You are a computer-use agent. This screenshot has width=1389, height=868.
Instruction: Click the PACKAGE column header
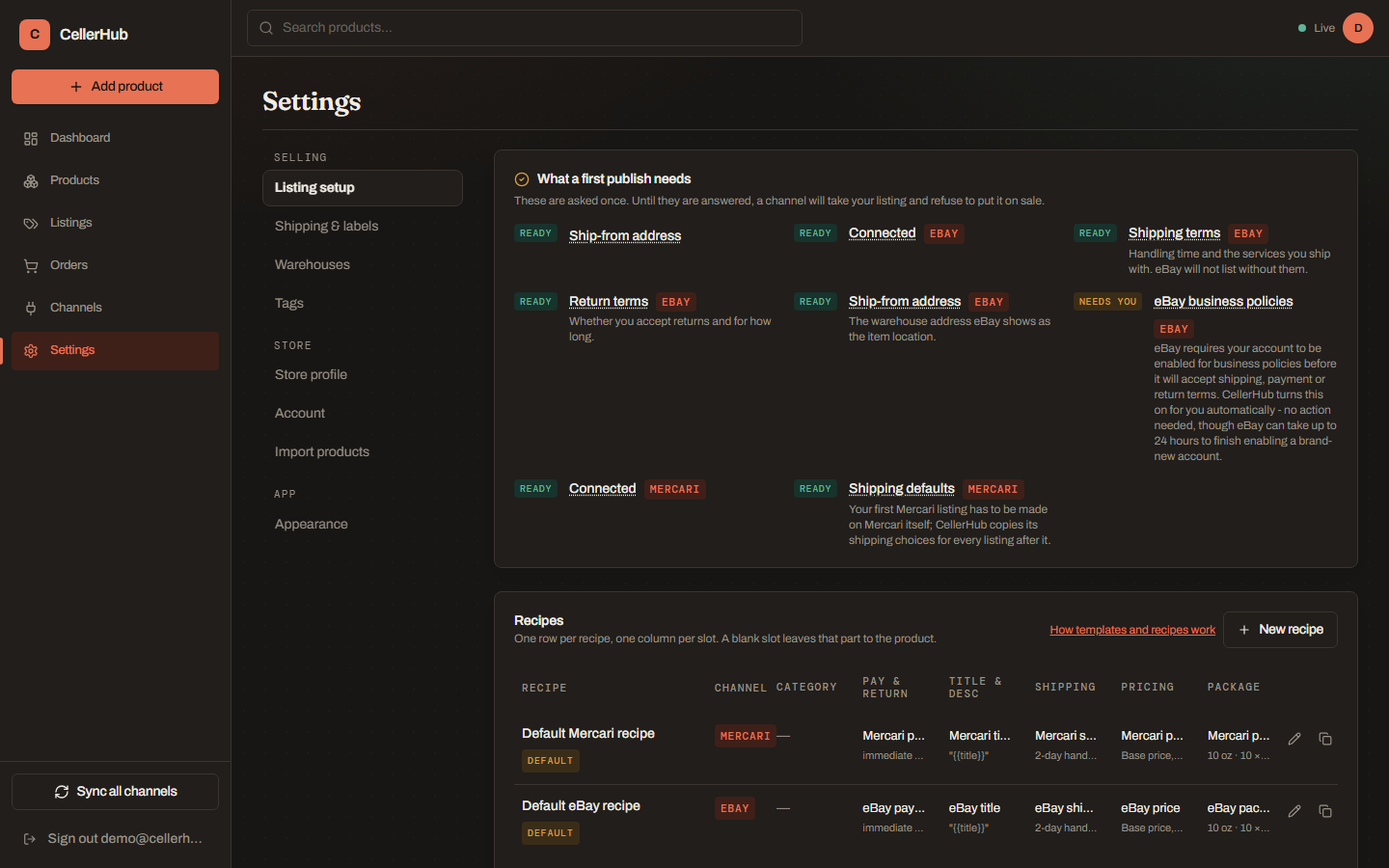coord(1234,688)
